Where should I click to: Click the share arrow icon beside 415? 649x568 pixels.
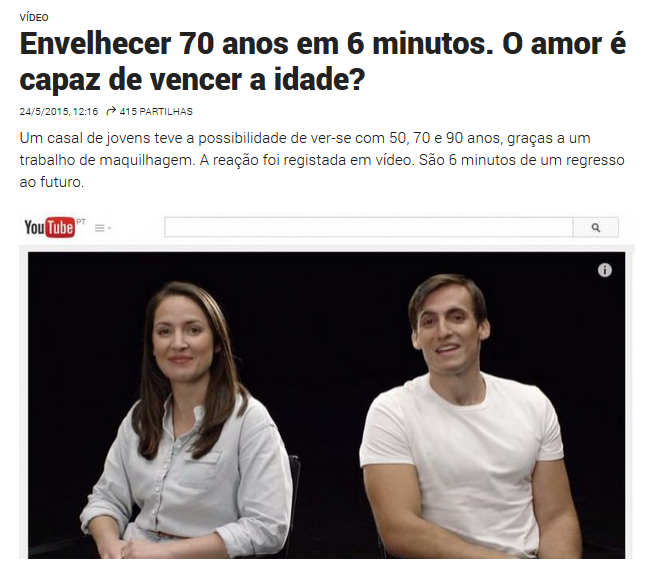click(x=111, y=111)
